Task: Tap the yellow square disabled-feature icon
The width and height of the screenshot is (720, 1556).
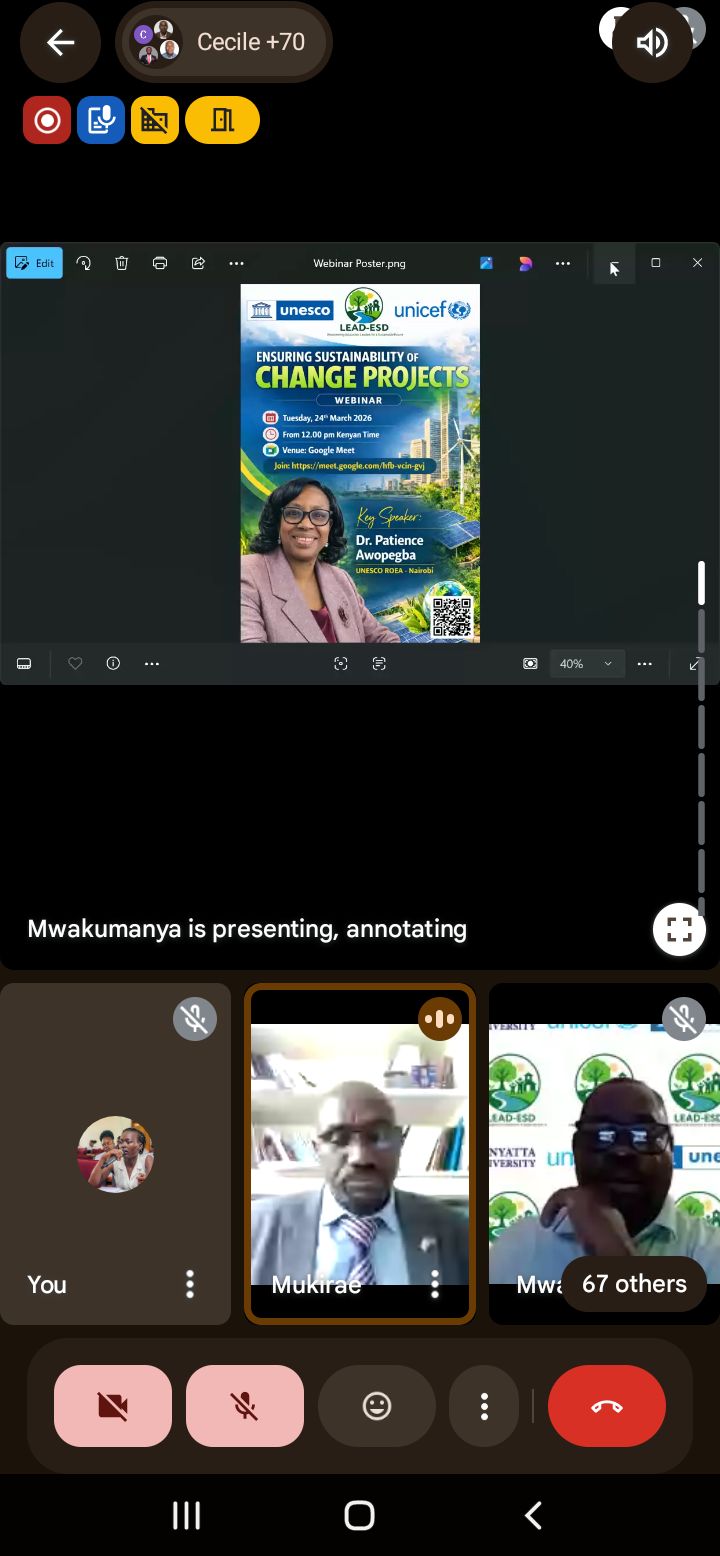Action: click(155, 121)
